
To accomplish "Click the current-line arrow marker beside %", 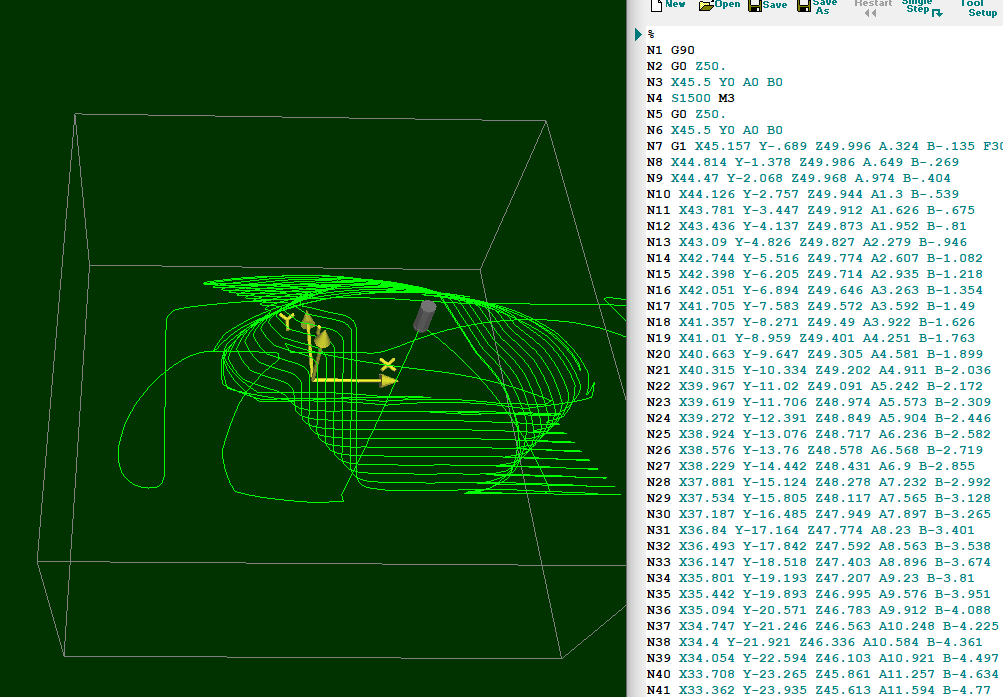I will pyautogui.click(x=638, y=34).
